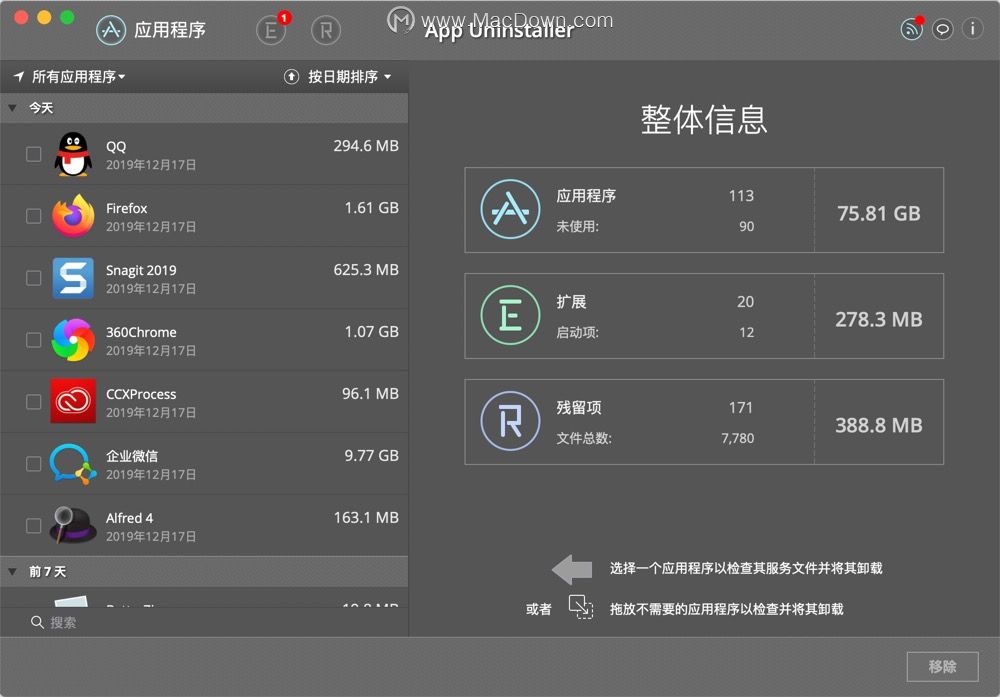
Task: Click the 企业微信 app icon
Action: click(x=73, y=464)
